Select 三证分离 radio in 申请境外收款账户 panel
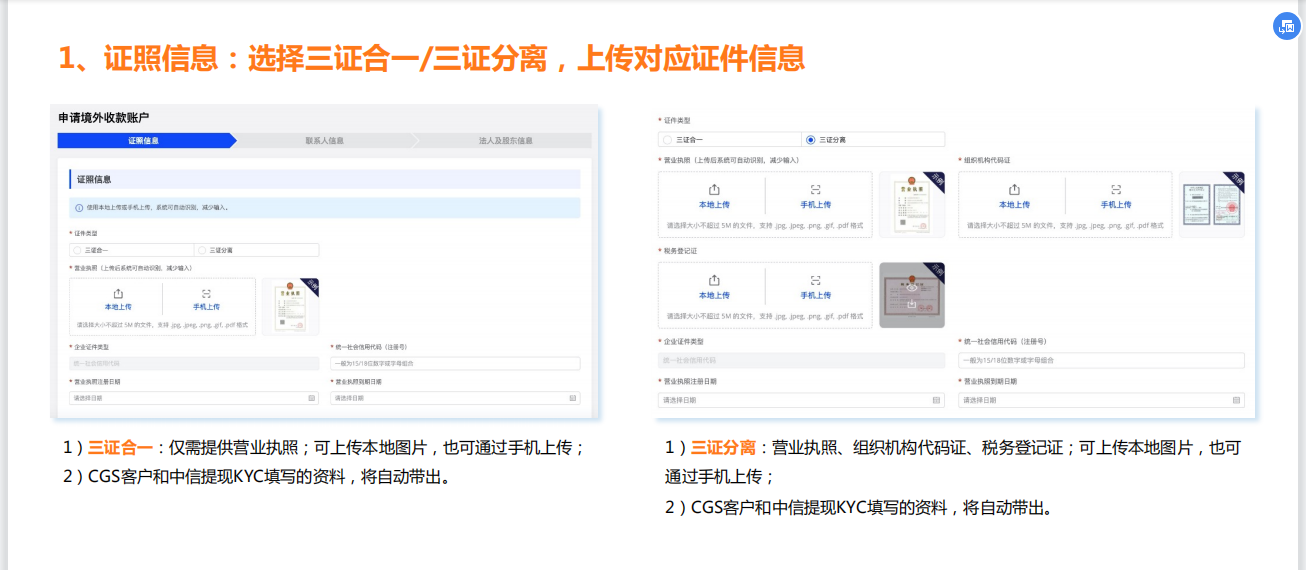1306x570 pixels. point(202,250)
